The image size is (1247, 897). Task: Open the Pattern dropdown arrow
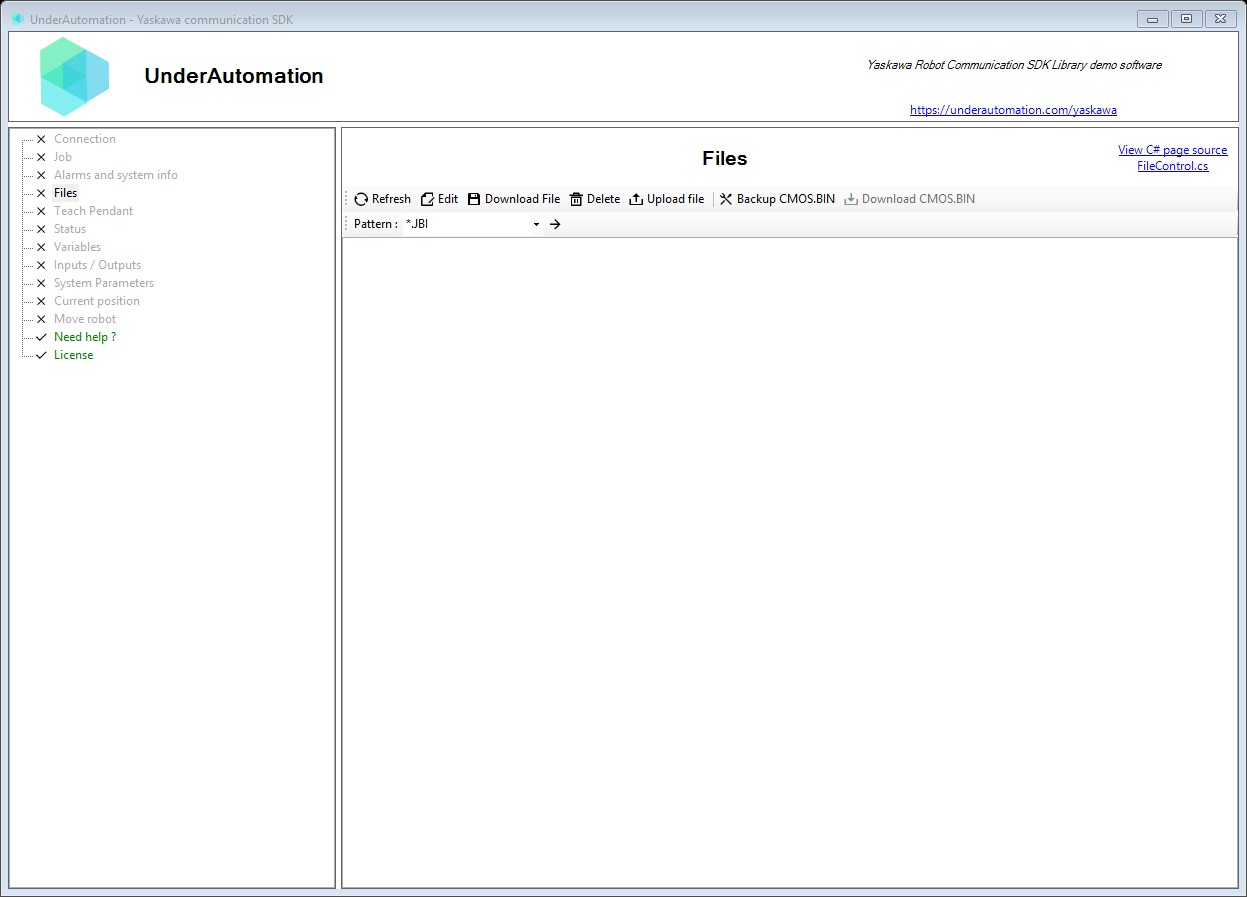point(536,224)
